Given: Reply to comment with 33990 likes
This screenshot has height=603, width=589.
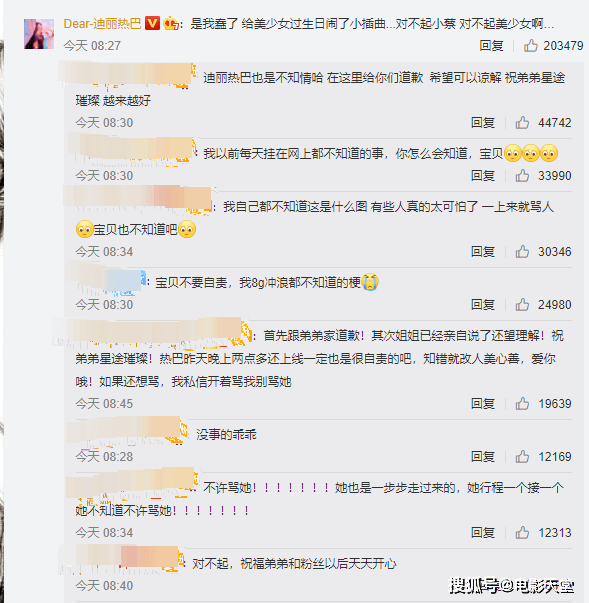Looking at the screenshot, I should pyautogui.click(x=483, y=176).
